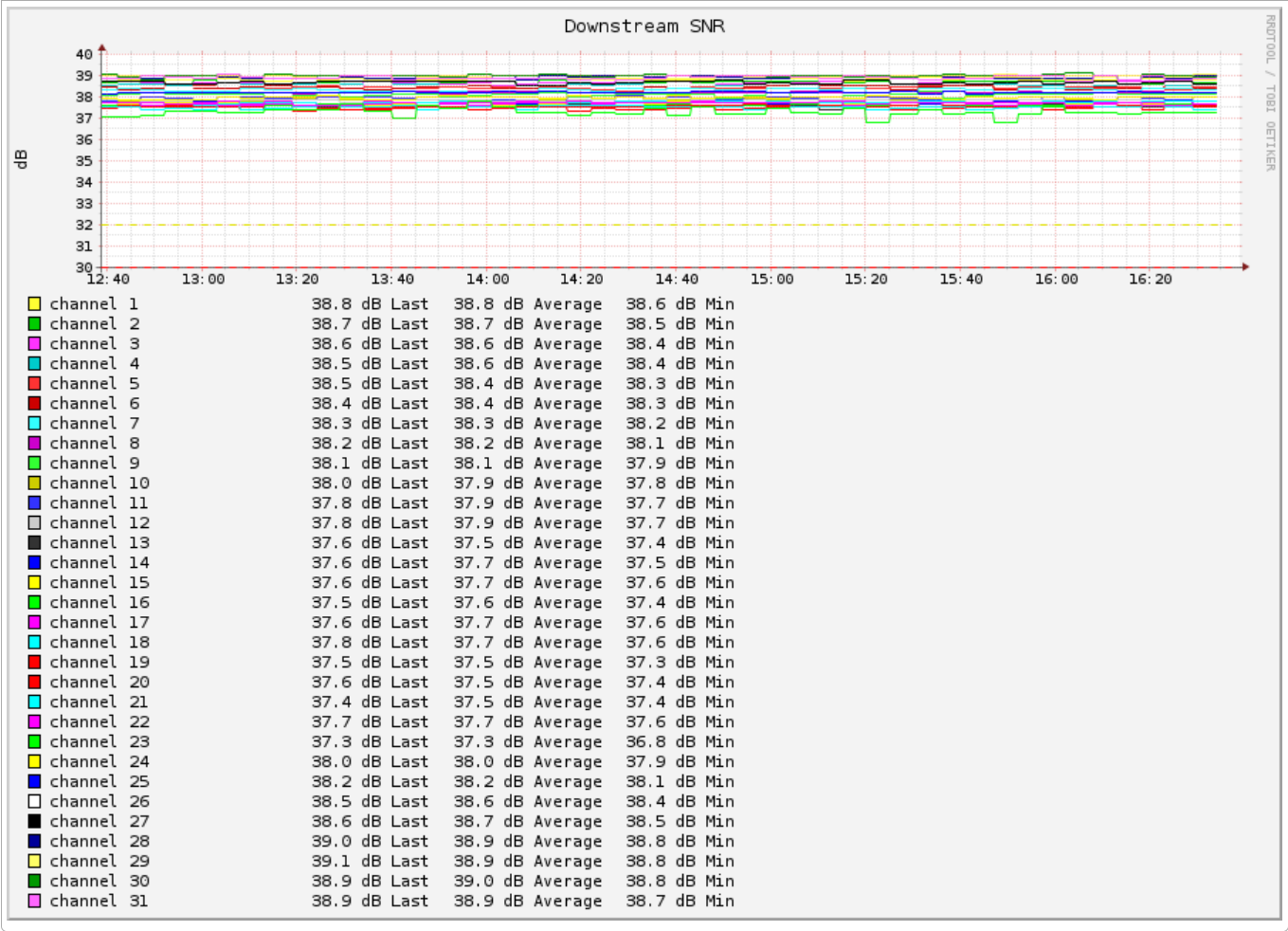Click the 32 value on the y-axis
Screen dimensions: 1288x931
click(x=84, y=225)
